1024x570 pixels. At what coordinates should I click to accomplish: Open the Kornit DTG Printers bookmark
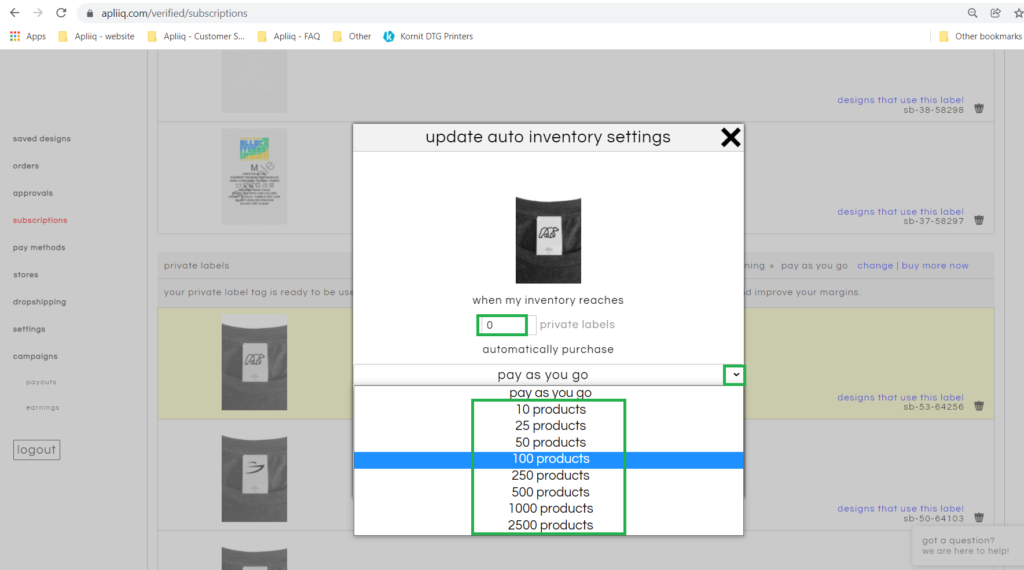pos(428,37)
